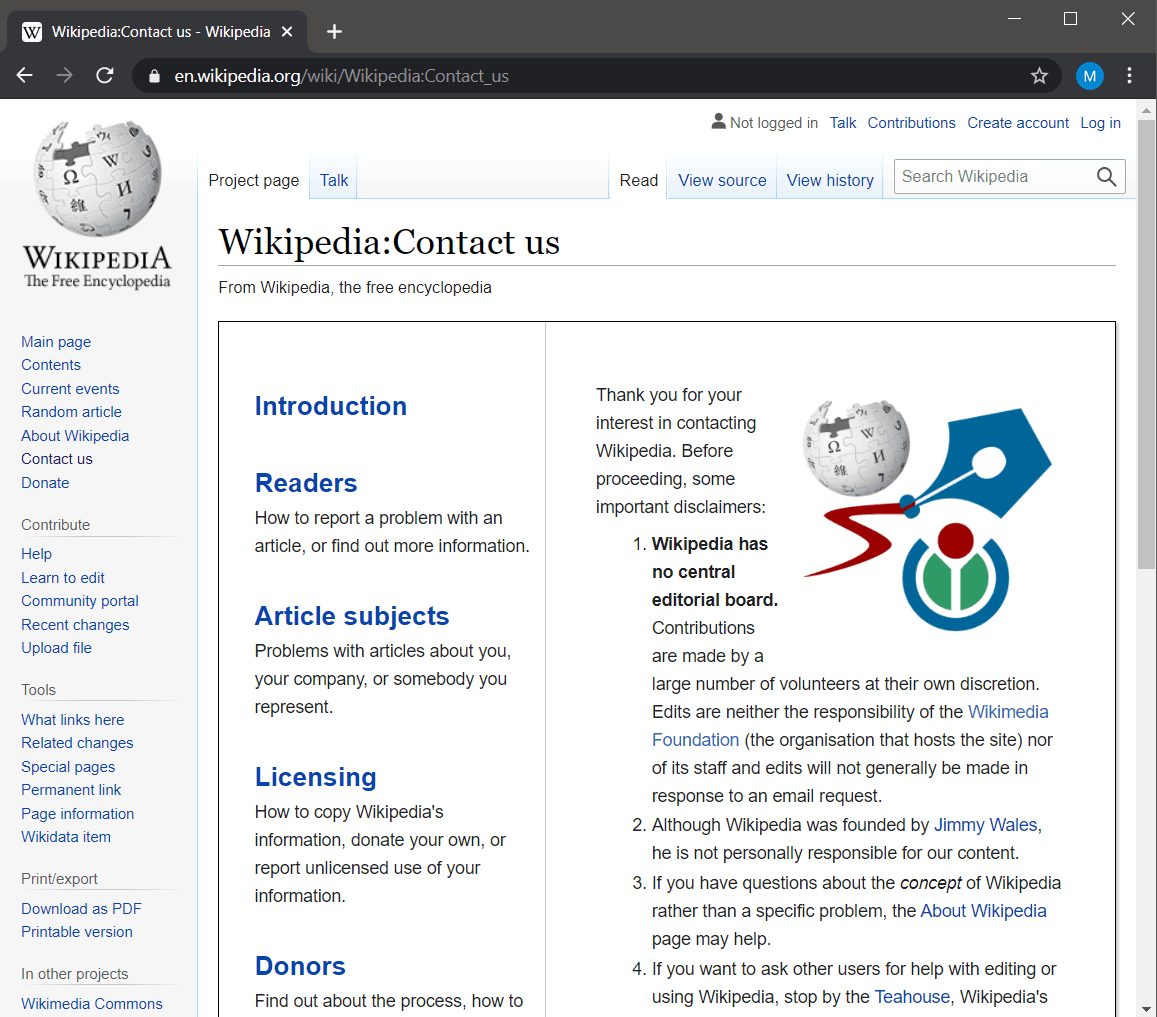
Task: Open the browser profile avatar M
Action: 1089,75
